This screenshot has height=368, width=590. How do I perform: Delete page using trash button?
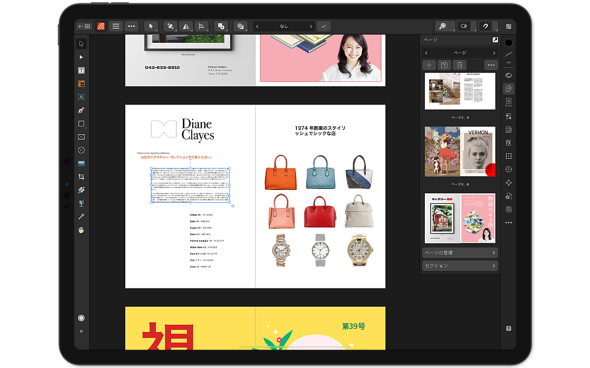(x=459, y=65)
